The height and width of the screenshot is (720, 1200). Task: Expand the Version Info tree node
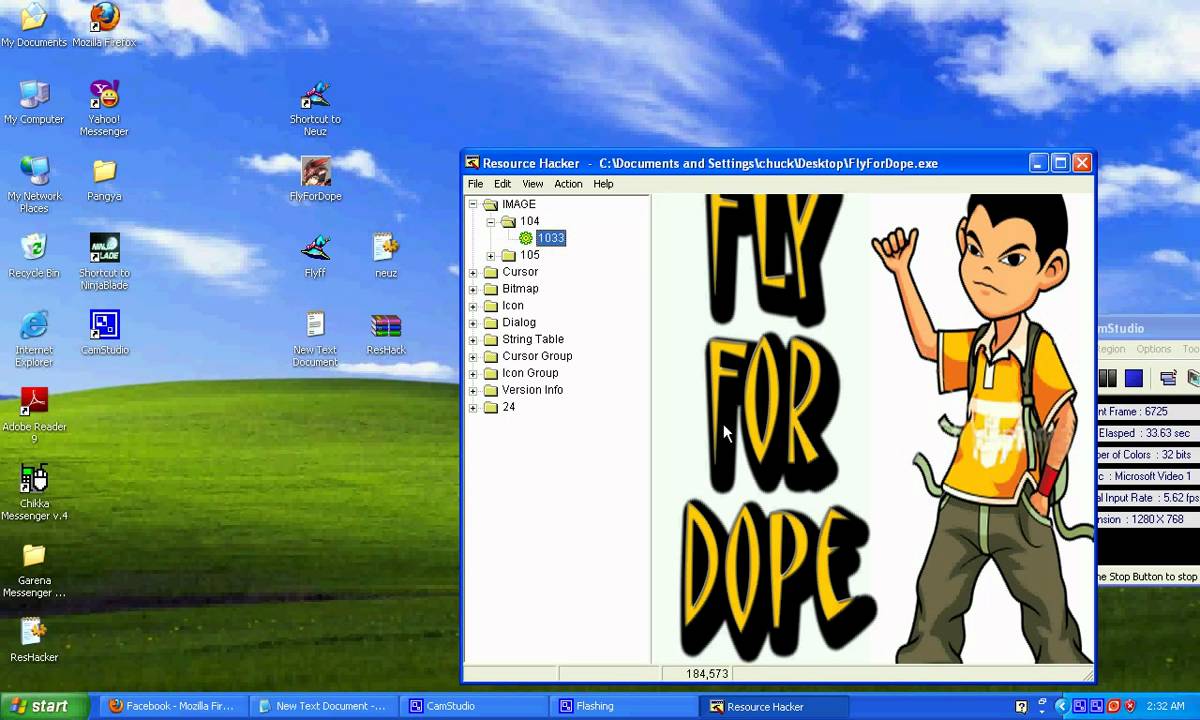click(473, 390)
